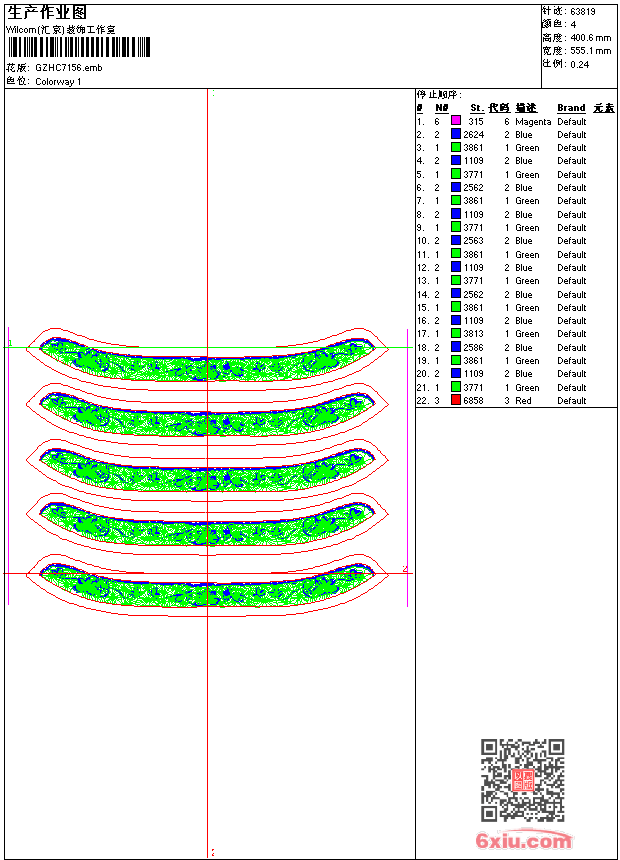The image size is (620, 860).
Task: Click the file name GZHC7156.emb
Action: pyautogui.click(x=69, y=68)
